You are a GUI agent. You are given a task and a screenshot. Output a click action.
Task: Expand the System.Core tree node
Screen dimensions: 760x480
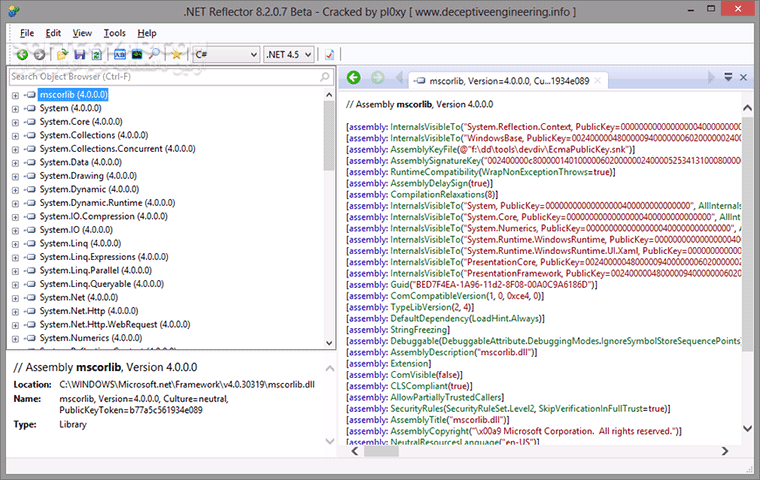click(15, 122)
